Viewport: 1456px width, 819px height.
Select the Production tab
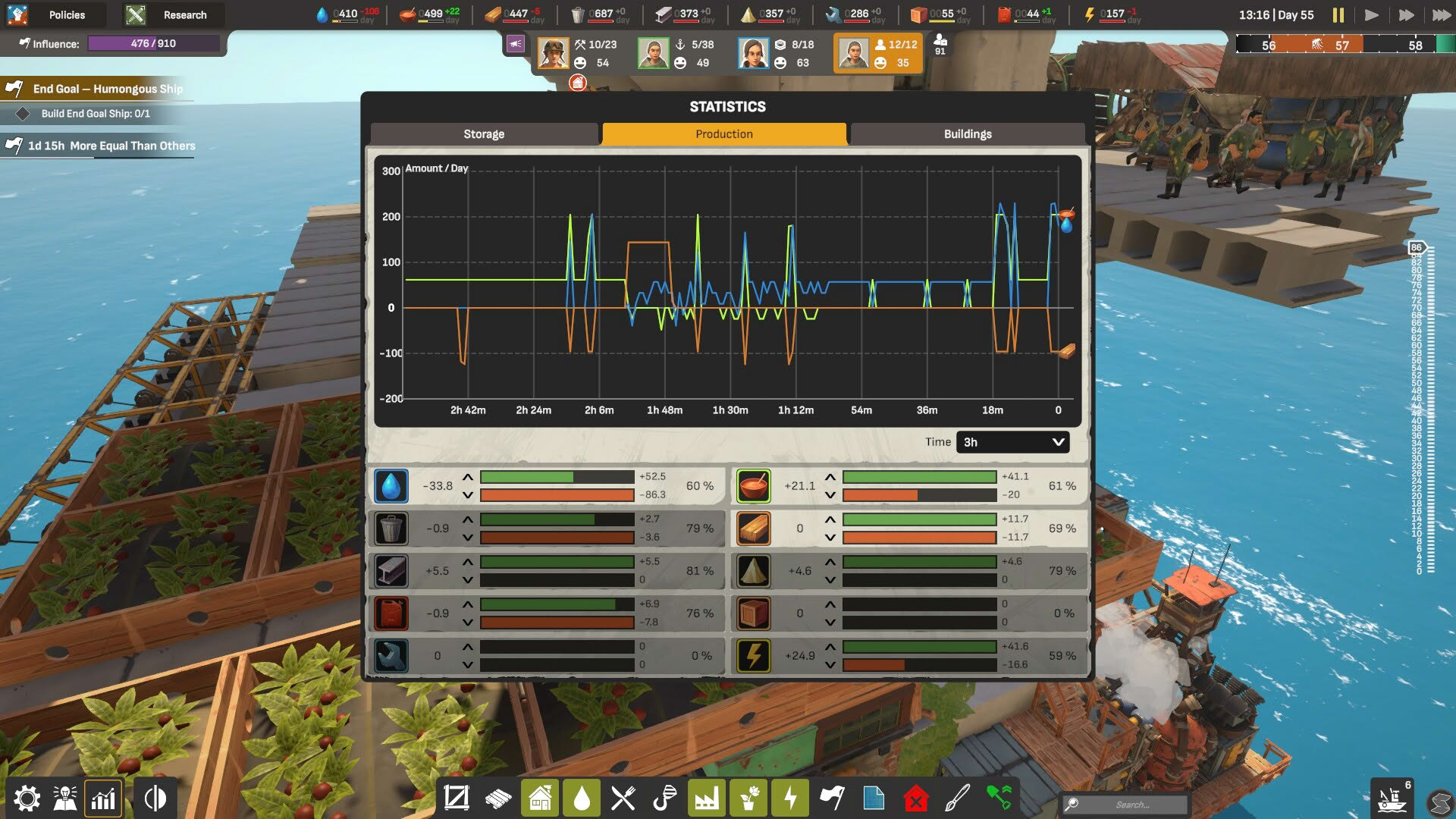pos(724,134)
